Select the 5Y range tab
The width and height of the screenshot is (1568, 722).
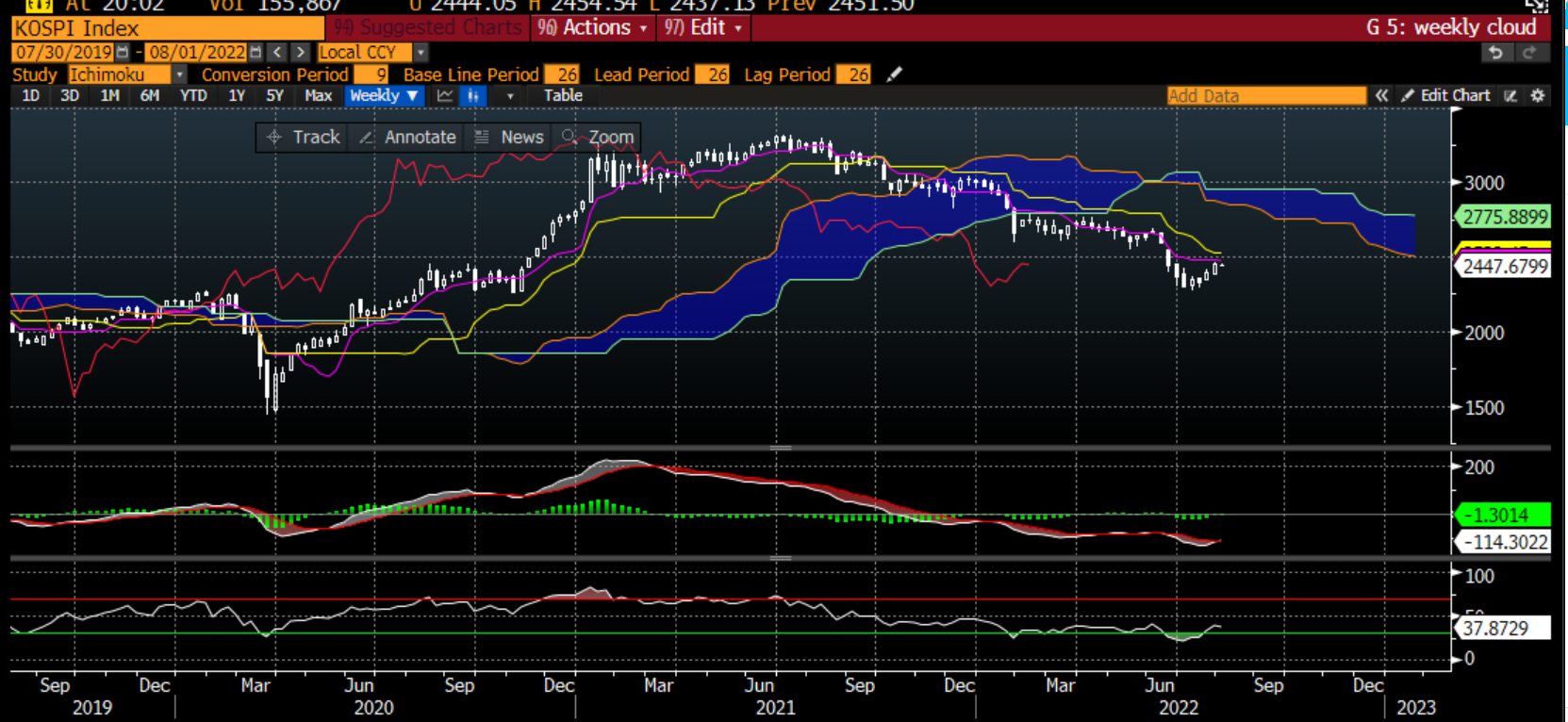click(x=274, y=95)
